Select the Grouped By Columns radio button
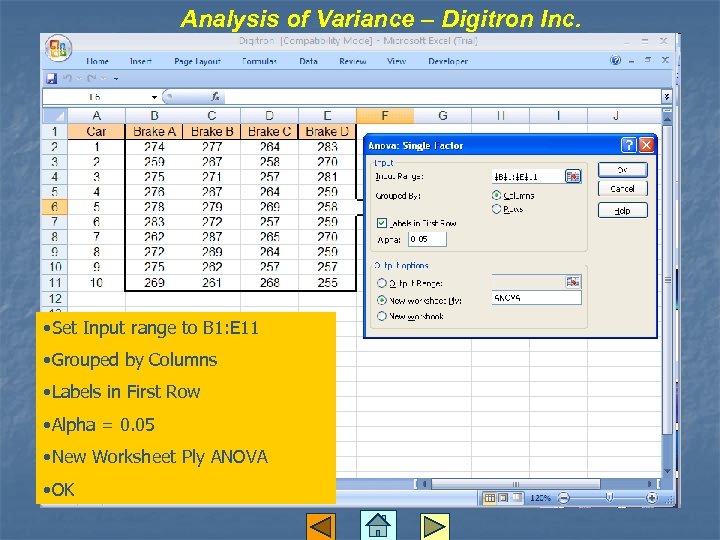This screenshot has width=720, height=540. point(496,195)
